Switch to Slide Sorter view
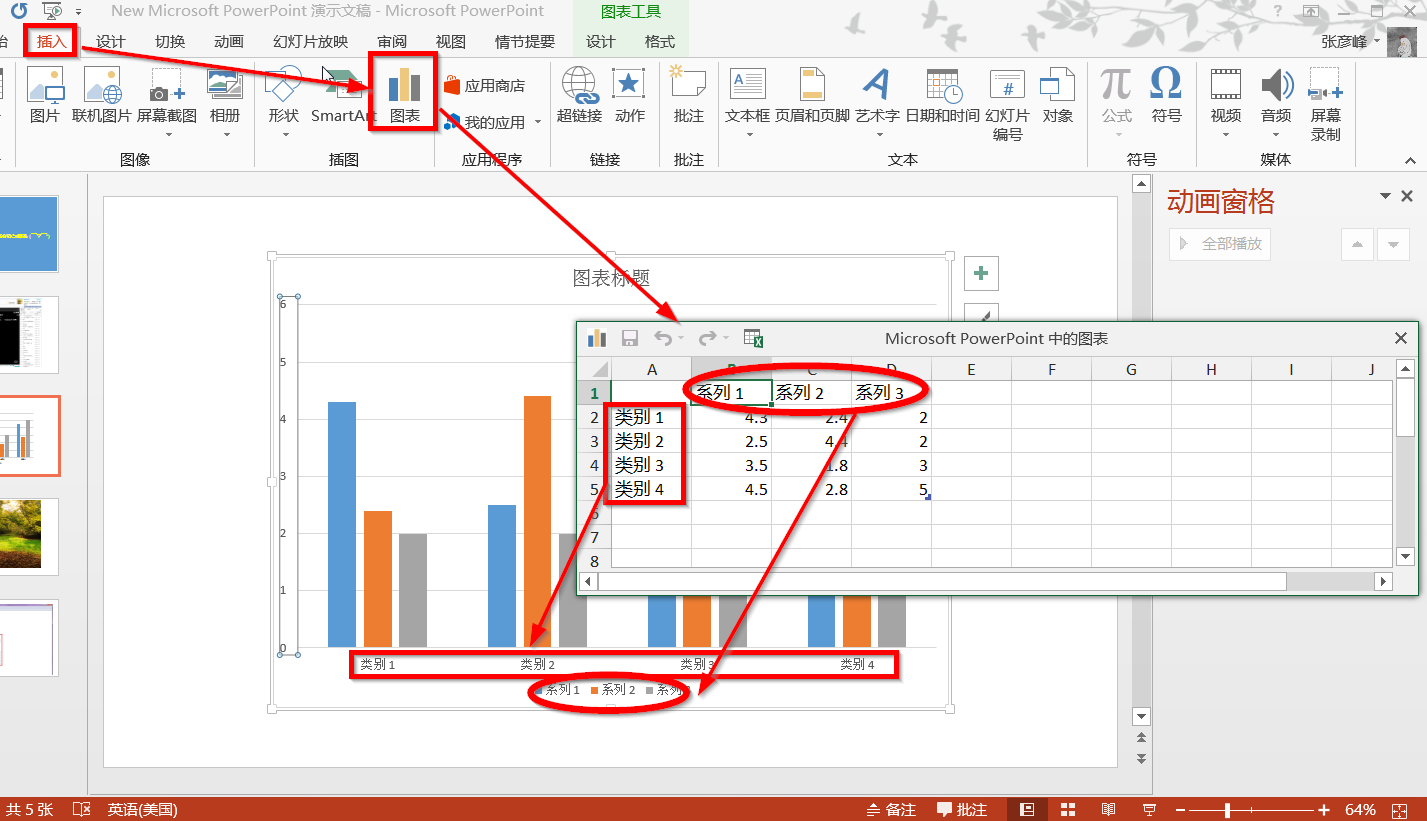Image resolution: width=1427 pixels, height=821 pixels. (x=1068, y=810)
